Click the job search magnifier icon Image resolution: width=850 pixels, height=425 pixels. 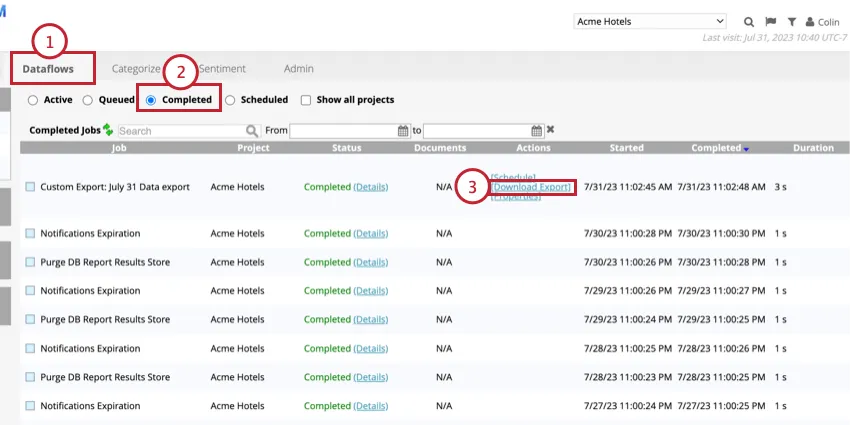pos(252,130)
